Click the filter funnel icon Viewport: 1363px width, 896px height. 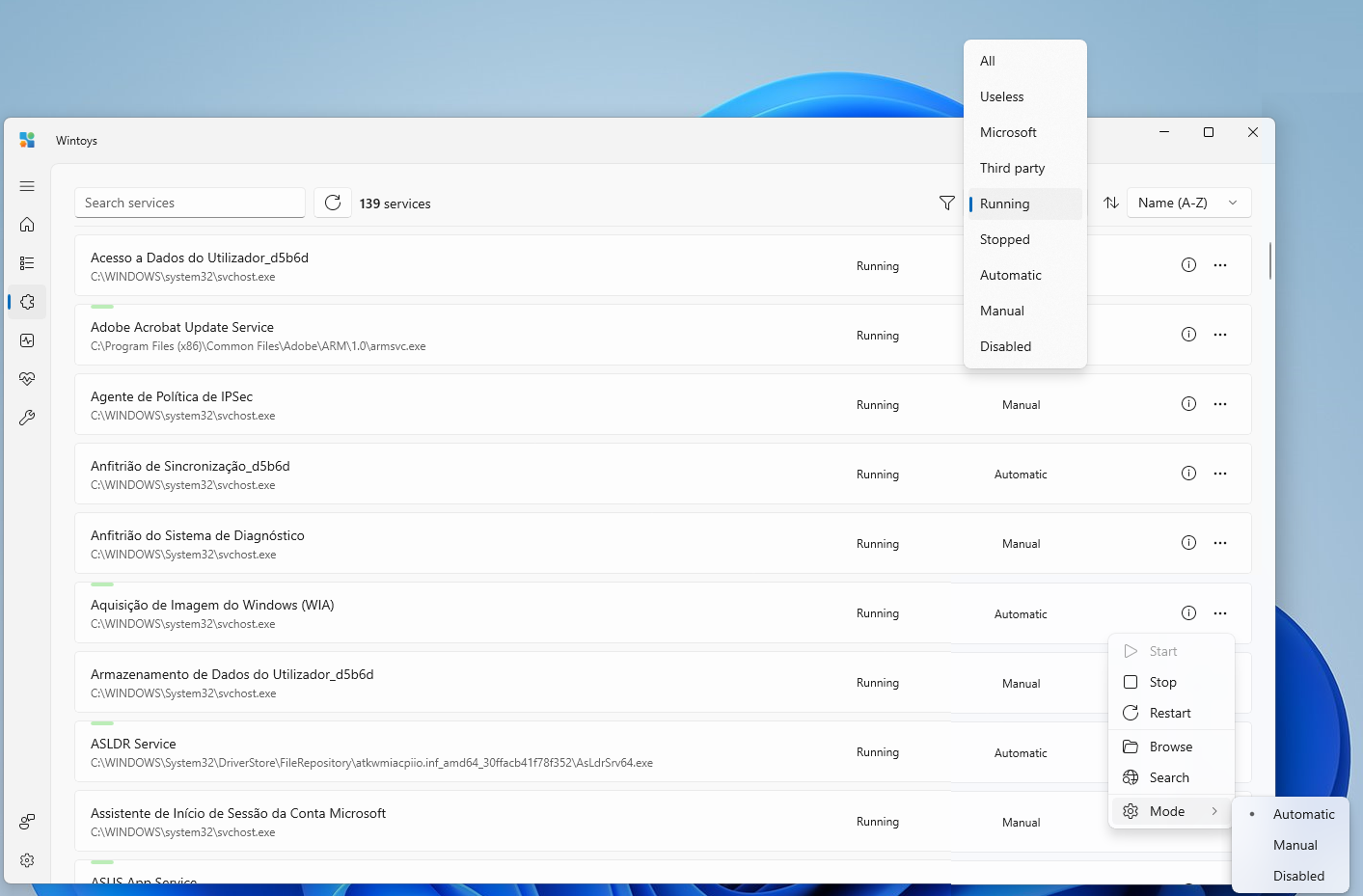[x=947, y=203]
